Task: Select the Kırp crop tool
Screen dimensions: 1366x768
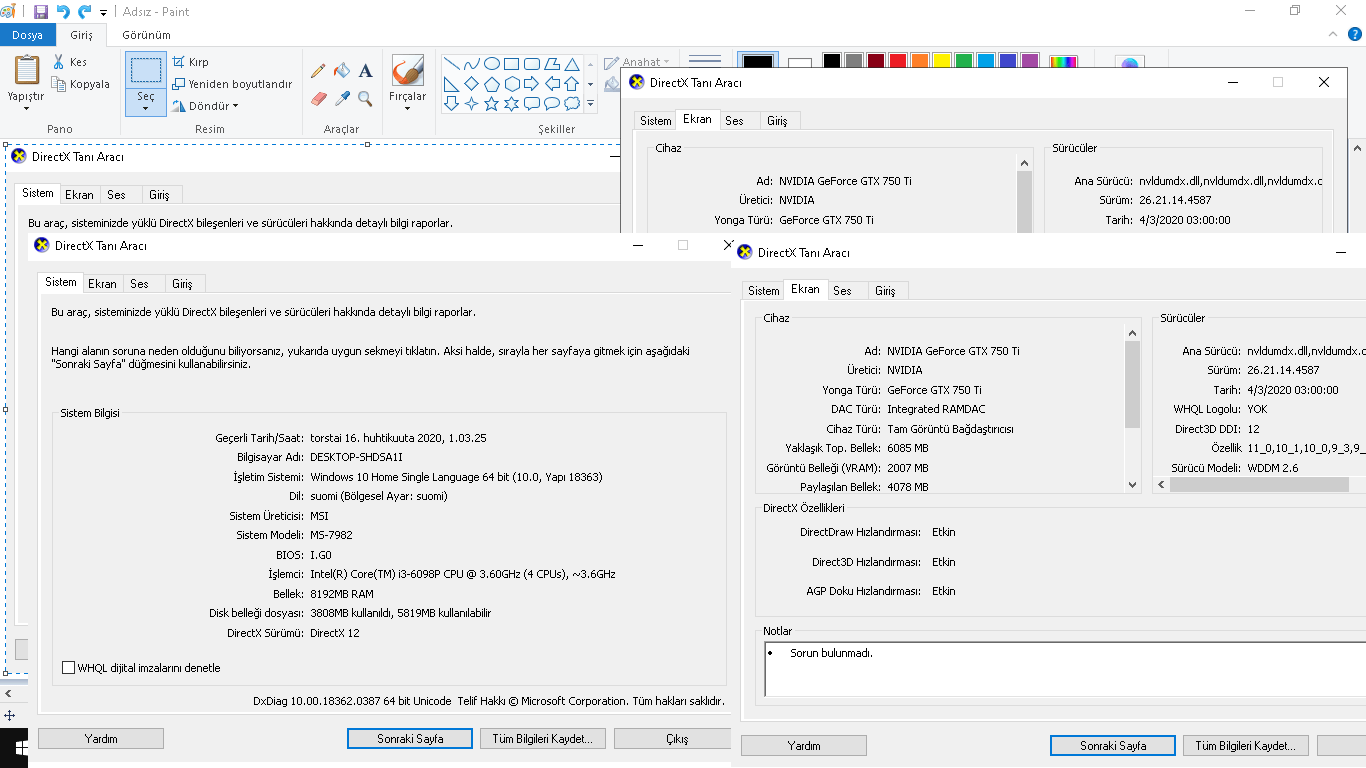Action: click(190, 62)
